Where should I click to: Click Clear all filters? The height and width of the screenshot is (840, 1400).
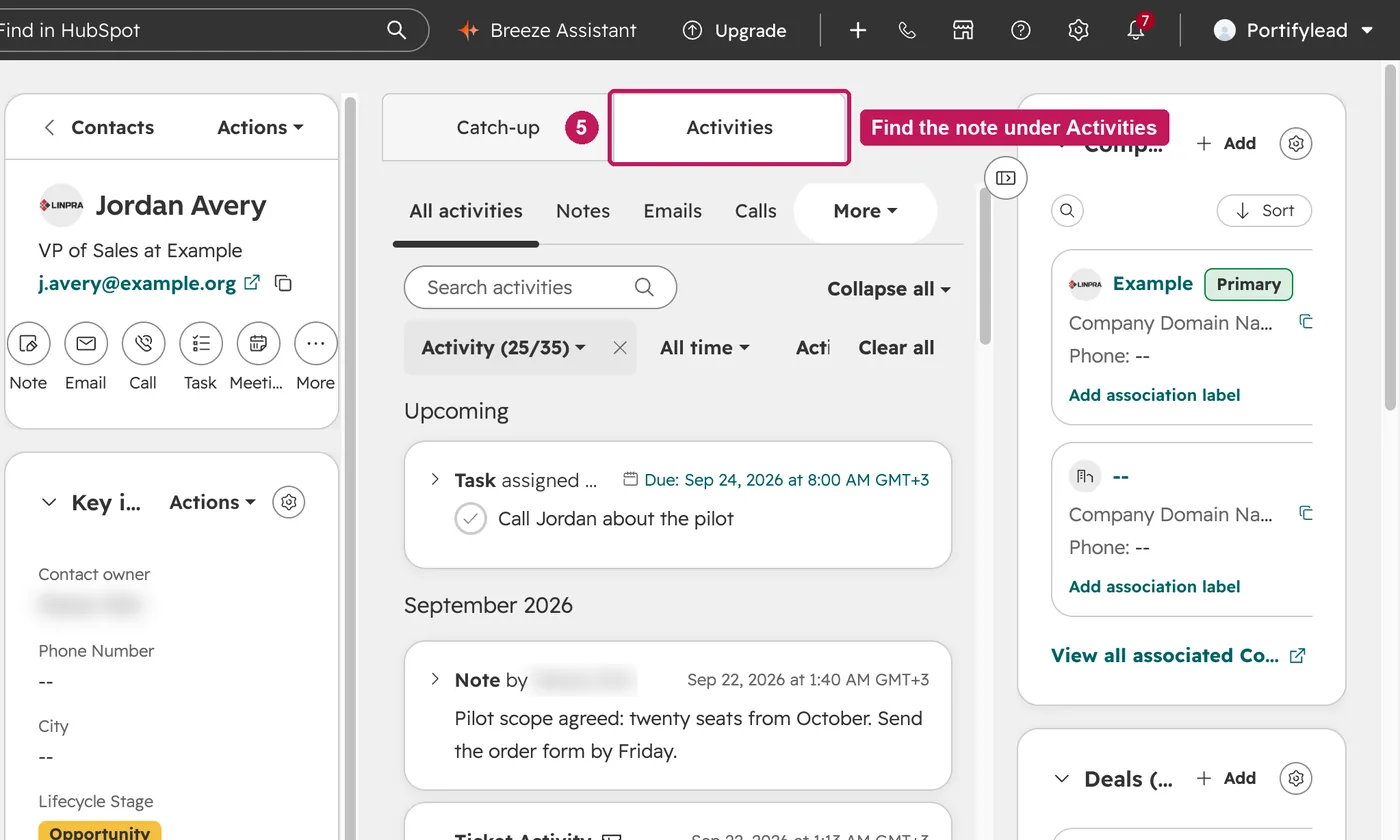896,347
